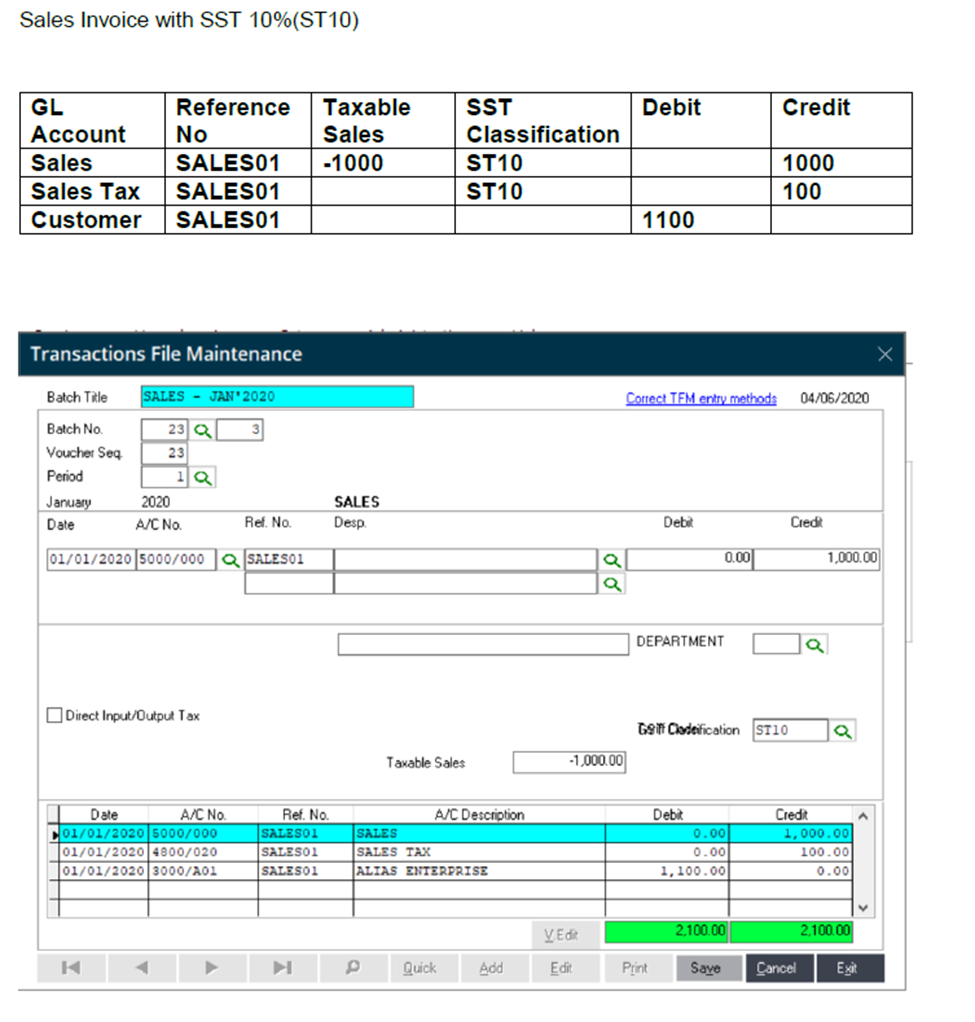
Task: Click the search magnifier in bottom toolbar
Action: click(353, 968)
